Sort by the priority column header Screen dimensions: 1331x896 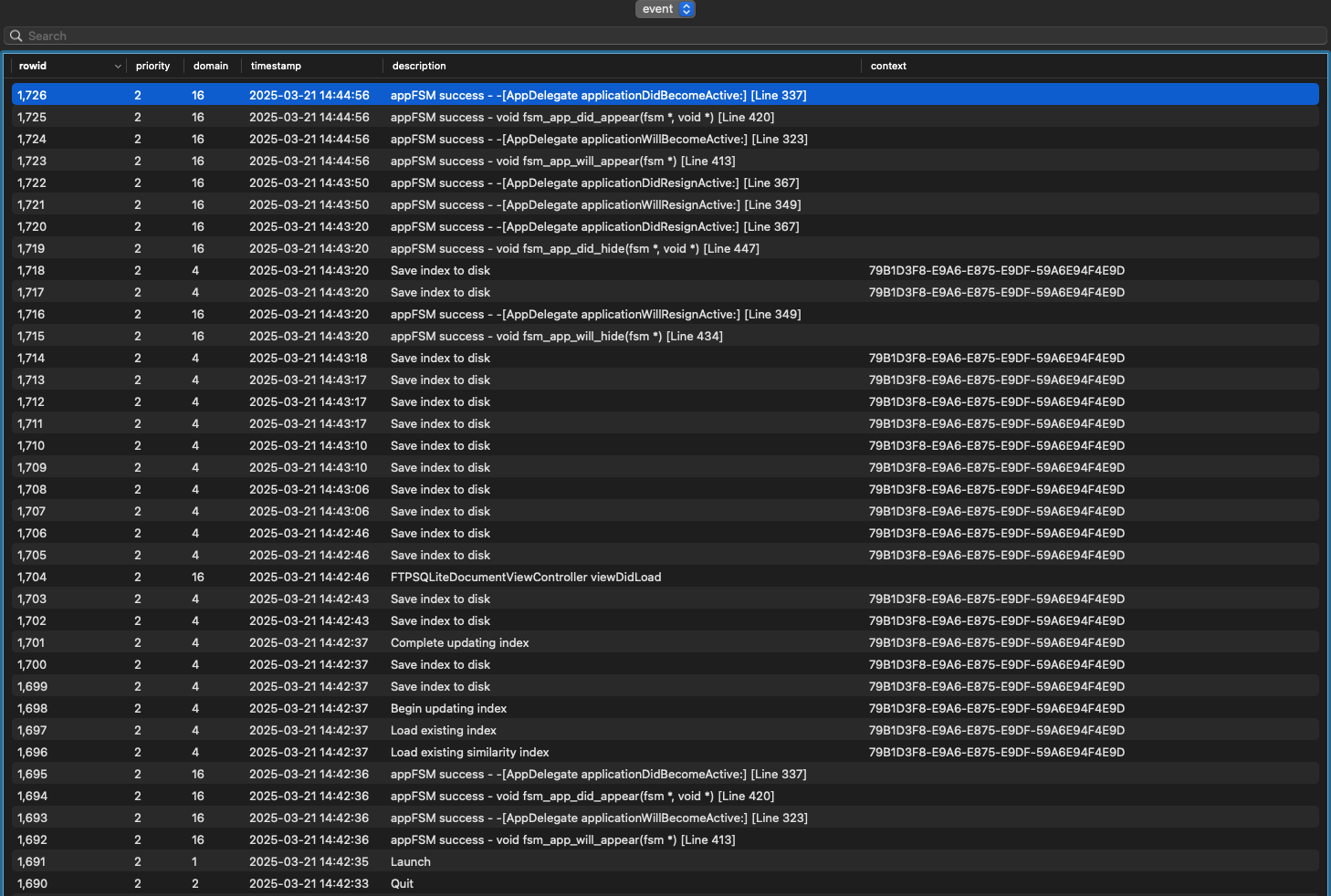(x=152, y=67)
